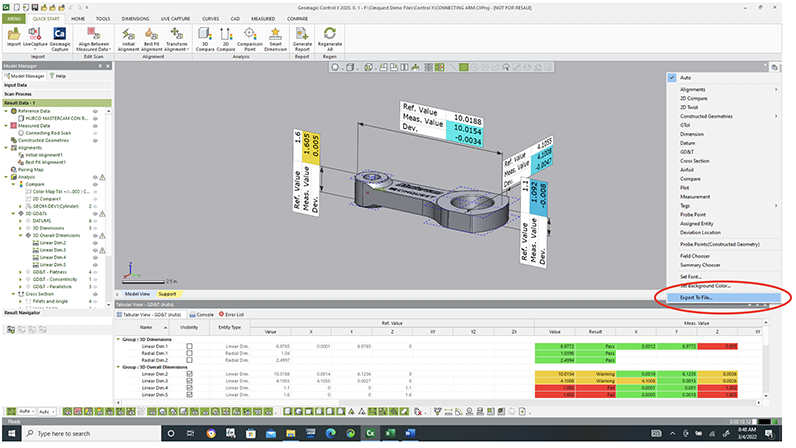Run Best Fit Alignment tool
This screenshot has height=448, width=796.
click(151, 39)
